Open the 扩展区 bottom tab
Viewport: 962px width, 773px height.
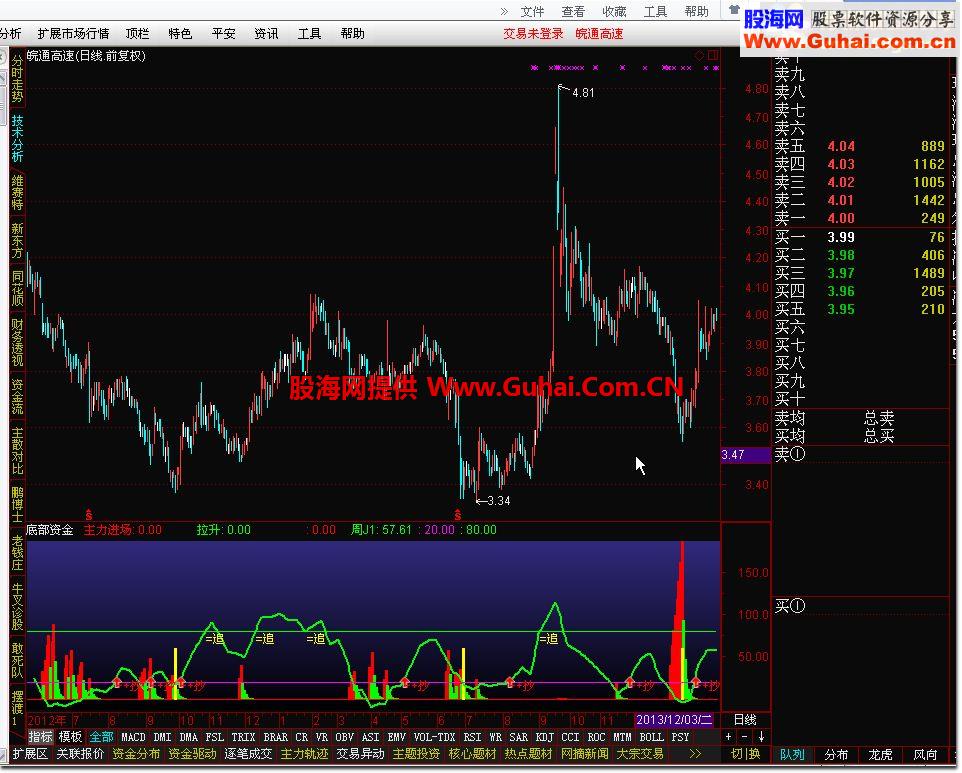tap(29, 753)
